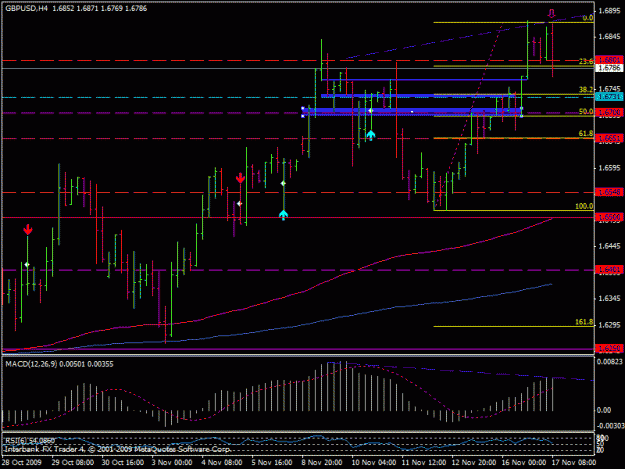Click the 10 Nov 04:00 time label
Viewport: 625px width, 469px height.
coord(374,463)
